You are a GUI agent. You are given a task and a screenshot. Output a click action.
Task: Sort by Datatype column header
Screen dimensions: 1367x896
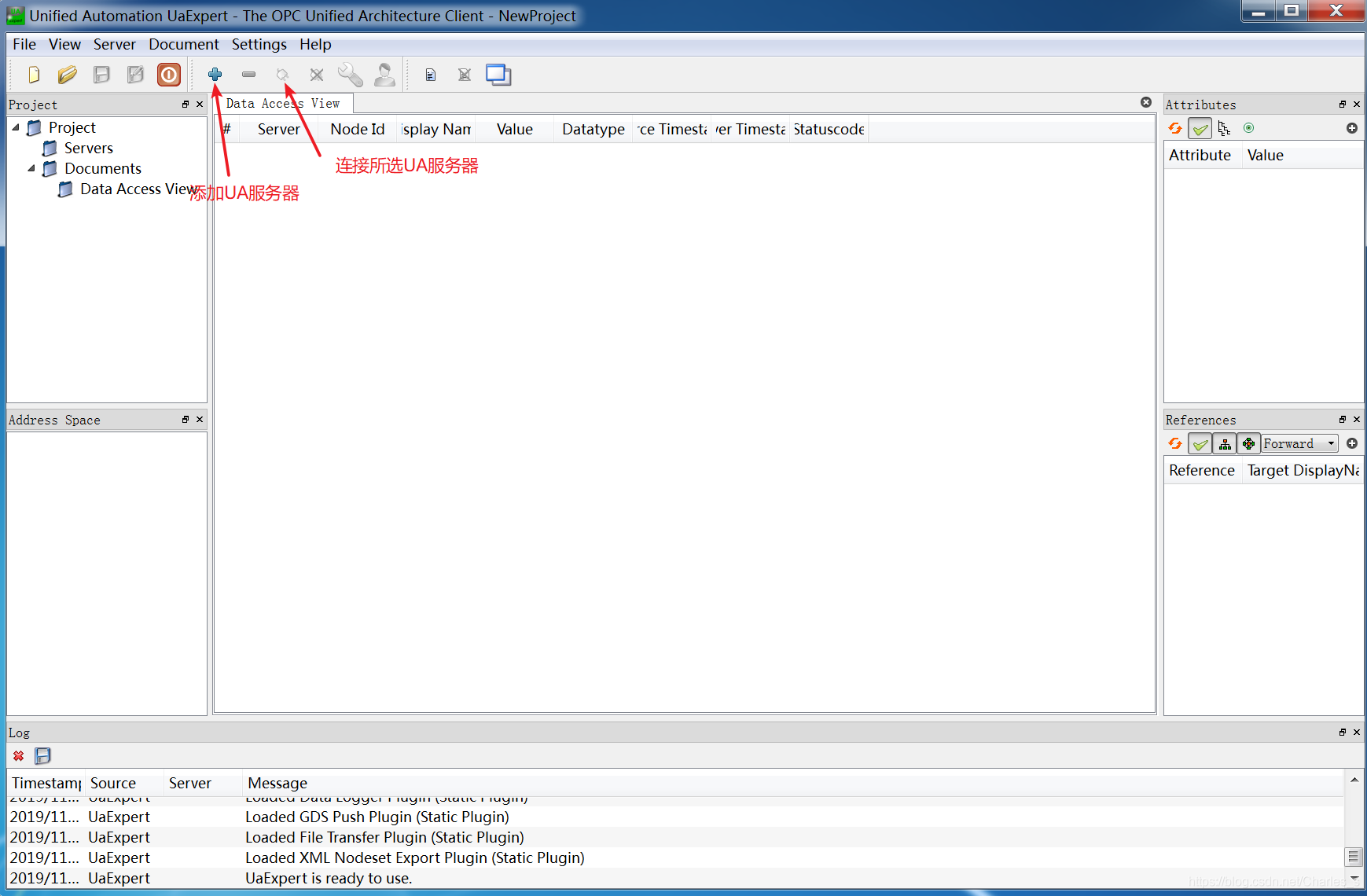[593, 129]
